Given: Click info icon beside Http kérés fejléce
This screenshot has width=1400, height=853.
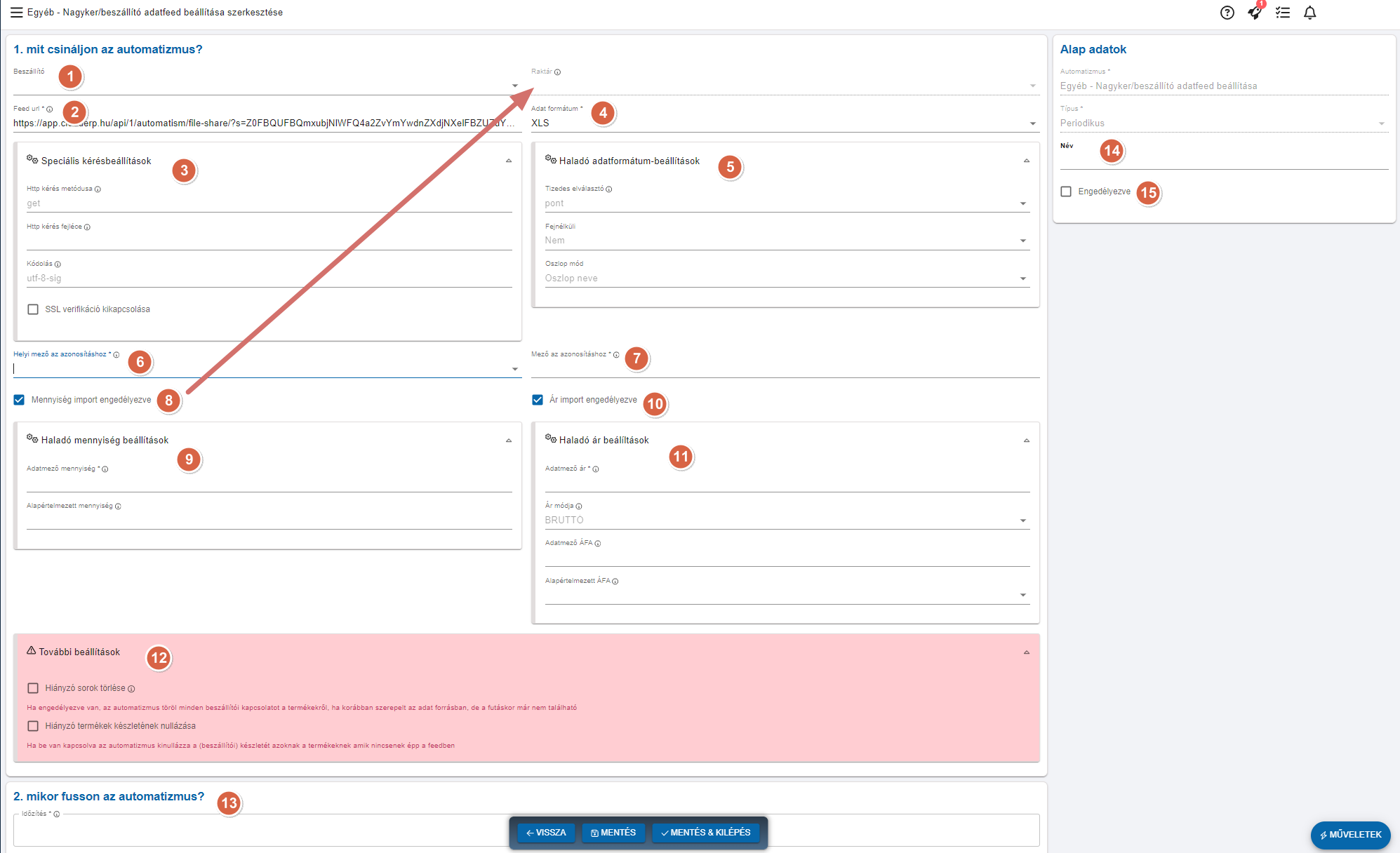Looking at the screenshot, I should click(x=87, y=227).
